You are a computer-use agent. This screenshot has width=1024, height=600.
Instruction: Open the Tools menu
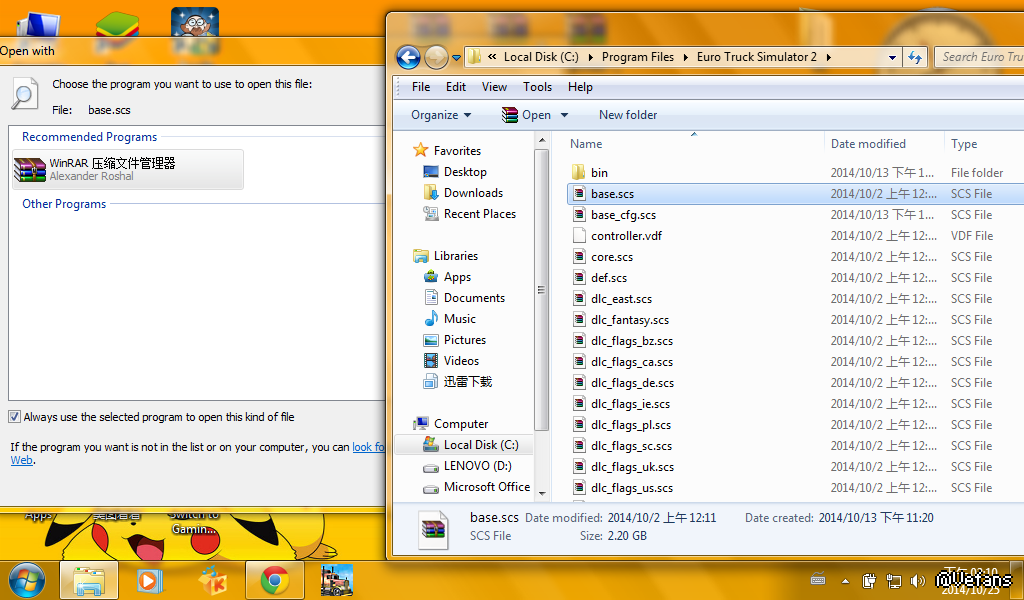point(537,87)
